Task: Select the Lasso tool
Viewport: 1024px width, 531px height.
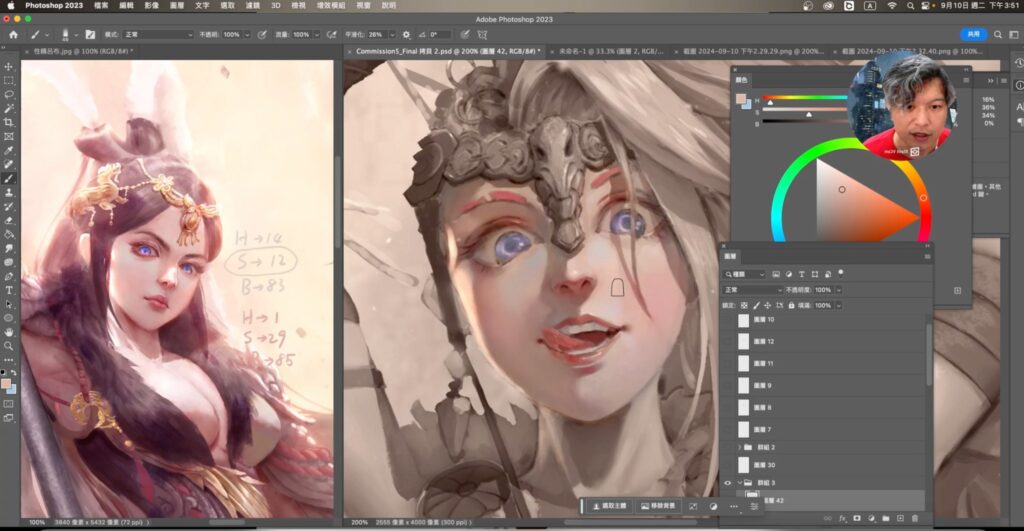Action: [9, 94]
